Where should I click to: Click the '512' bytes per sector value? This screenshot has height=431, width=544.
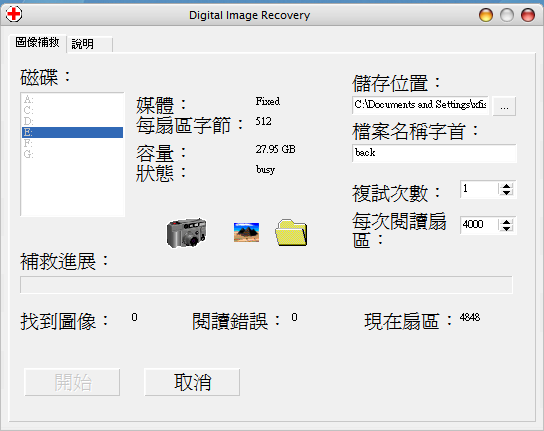click(x=263, y=121)
